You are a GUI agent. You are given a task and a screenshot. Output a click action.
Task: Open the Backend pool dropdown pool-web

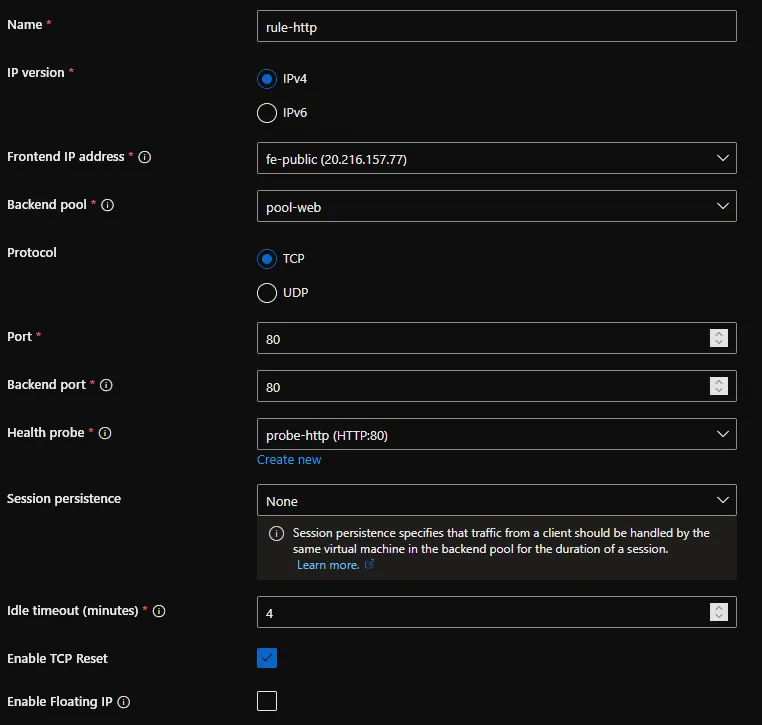click(x=497, y=206)
